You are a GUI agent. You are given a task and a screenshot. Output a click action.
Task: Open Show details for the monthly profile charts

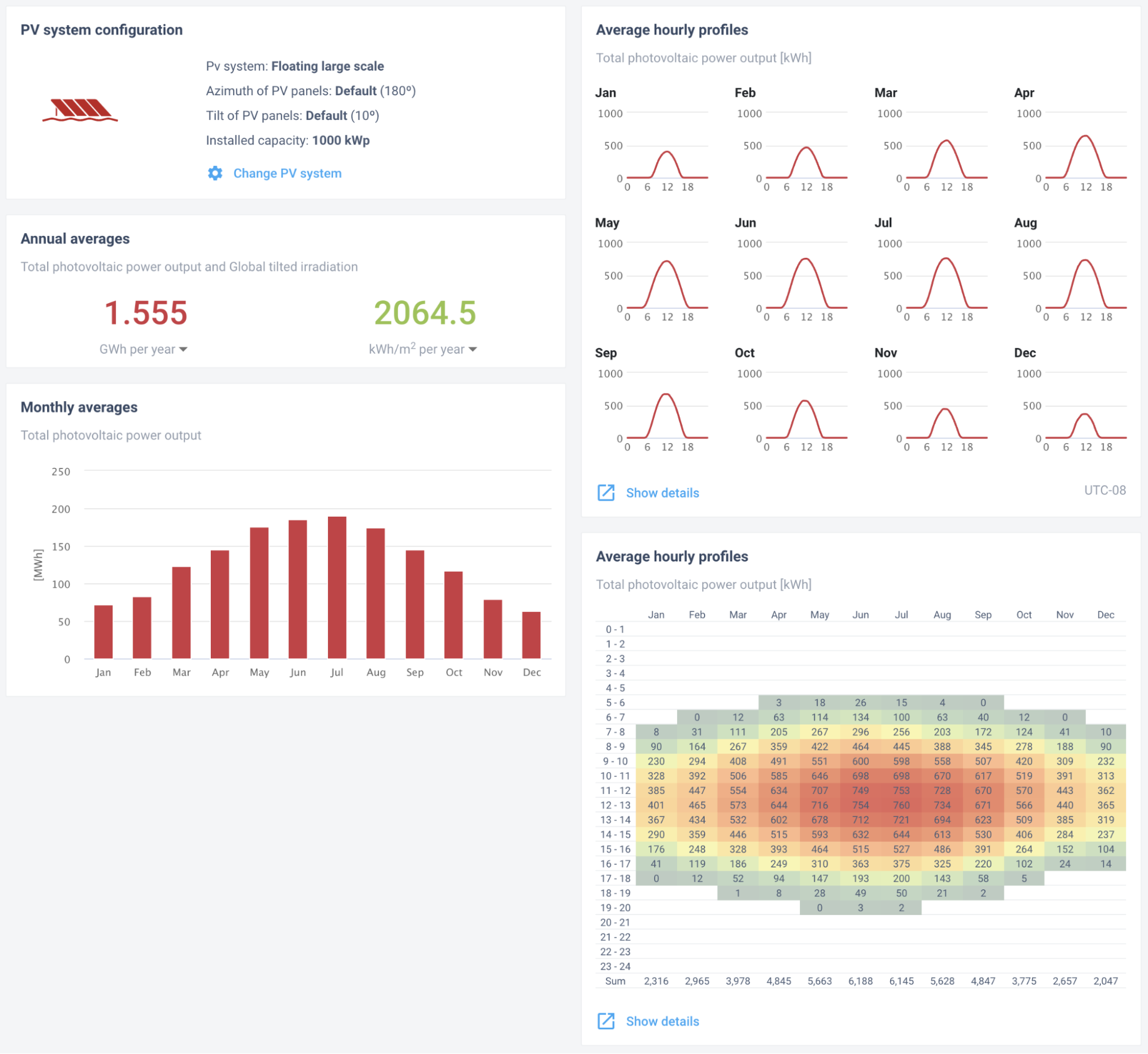(662, 493)
